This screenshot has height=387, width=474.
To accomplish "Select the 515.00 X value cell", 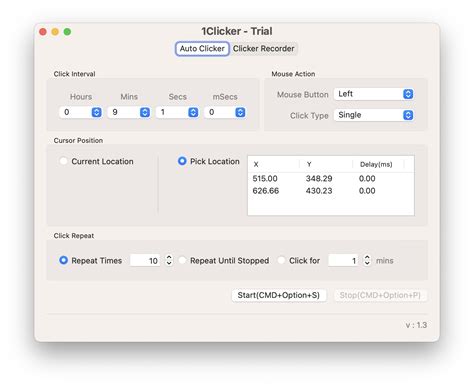I will point(265,179).
